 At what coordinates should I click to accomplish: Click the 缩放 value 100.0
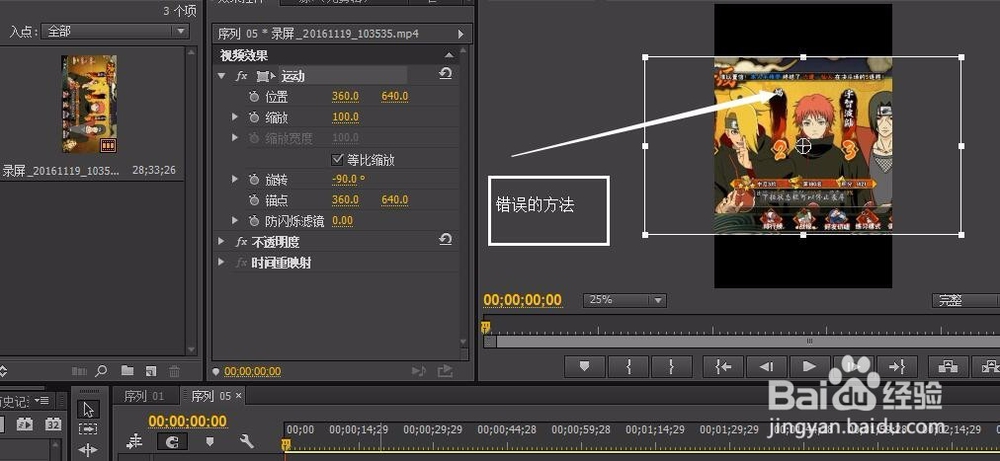[345, 117]
